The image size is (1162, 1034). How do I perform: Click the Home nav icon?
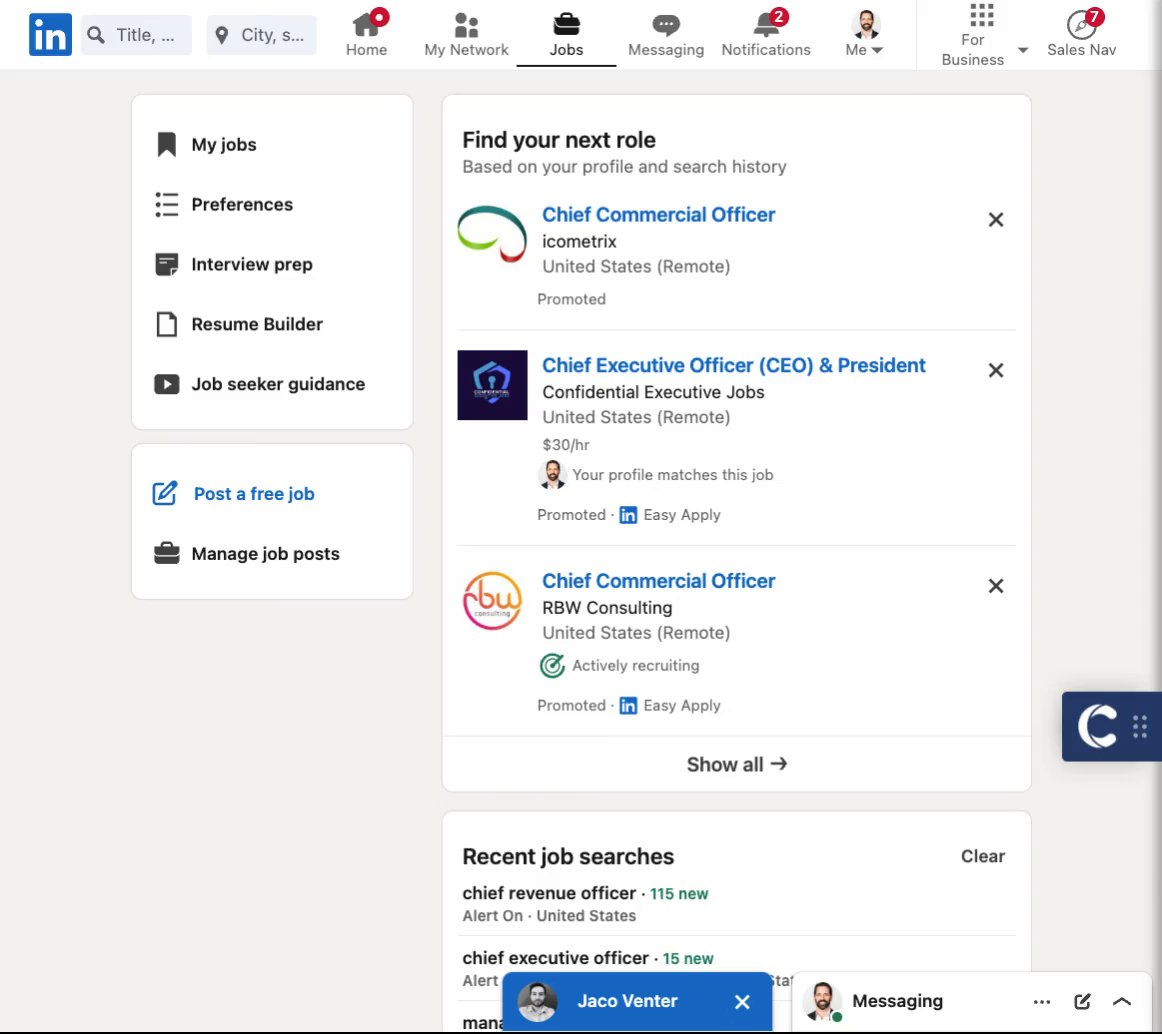pos(366,34)
